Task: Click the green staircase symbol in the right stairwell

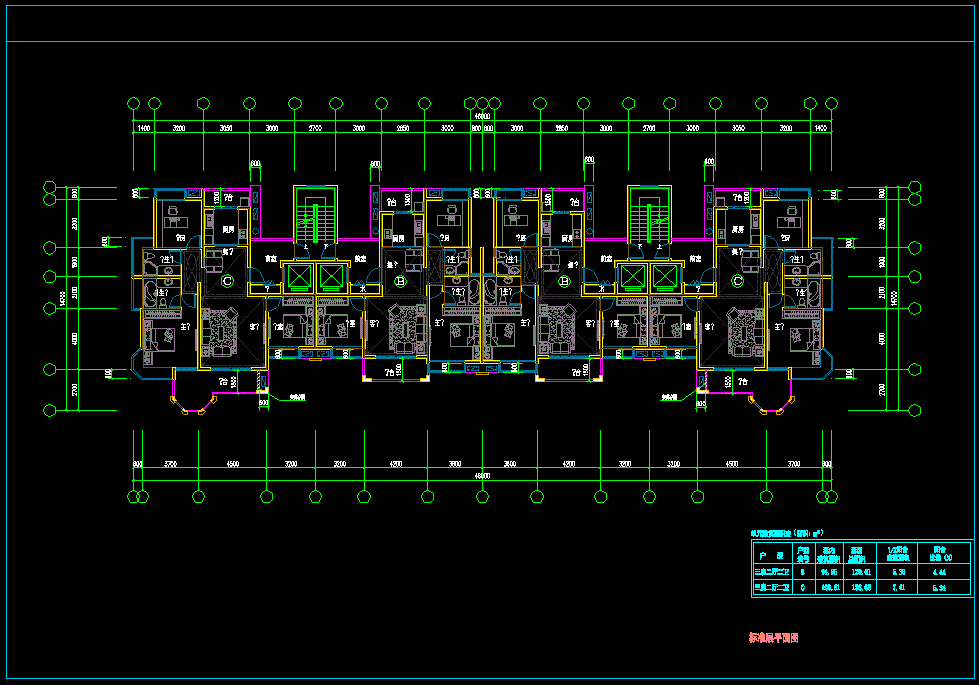Action: pos(650,221)
